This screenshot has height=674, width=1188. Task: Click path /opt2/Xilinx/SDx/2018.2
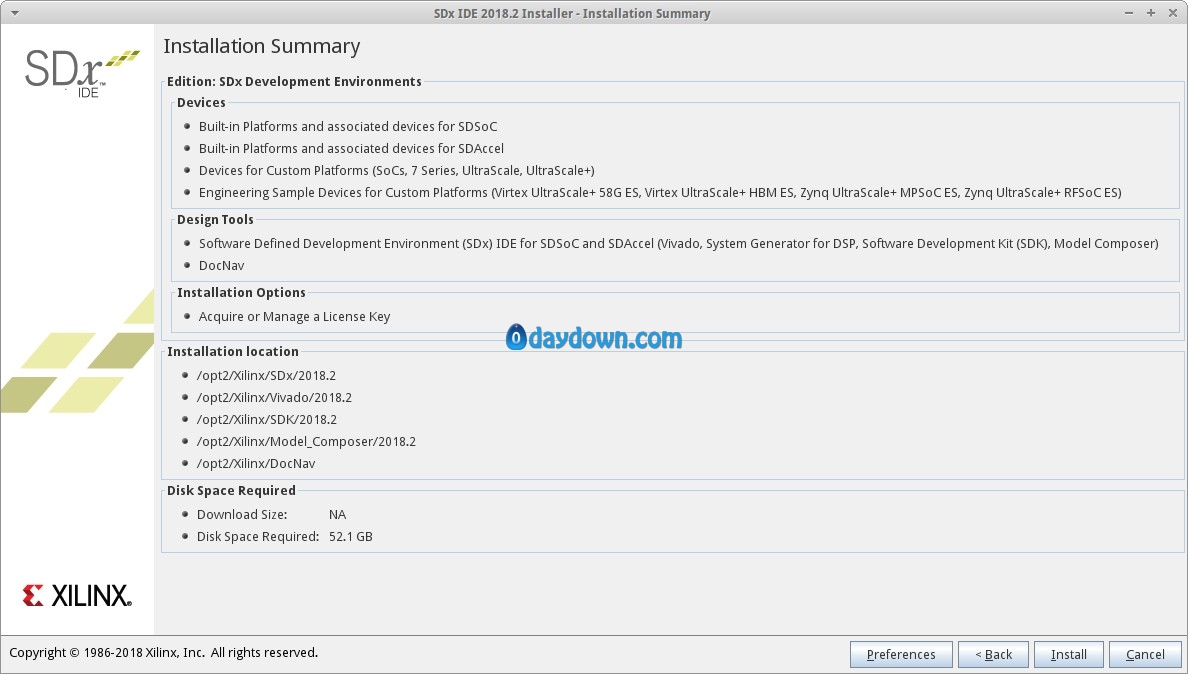click(x=266, y=375)
